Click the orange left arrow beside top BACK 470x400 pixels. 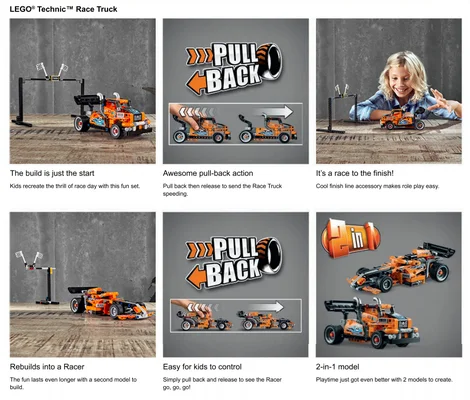click(x=196, y=83)
